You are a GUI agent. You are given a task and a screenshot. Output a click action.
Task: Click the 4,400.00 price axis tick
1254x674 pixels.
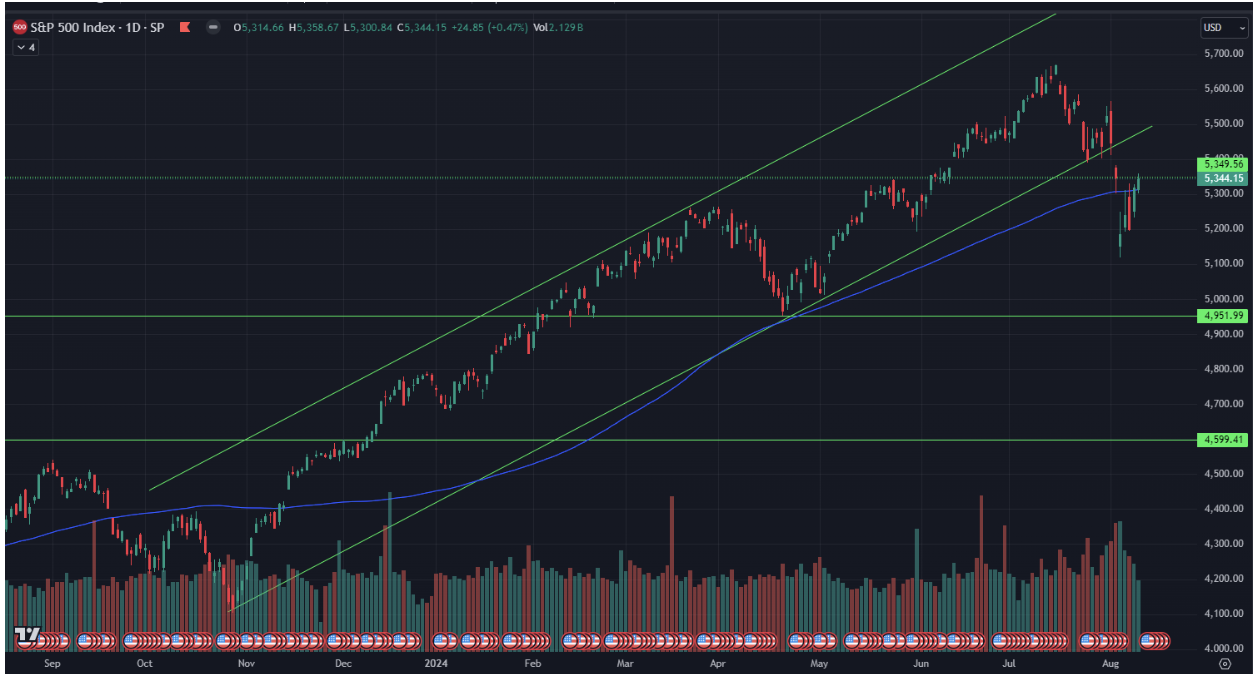pyautogui.click(x=1223, y=508)
